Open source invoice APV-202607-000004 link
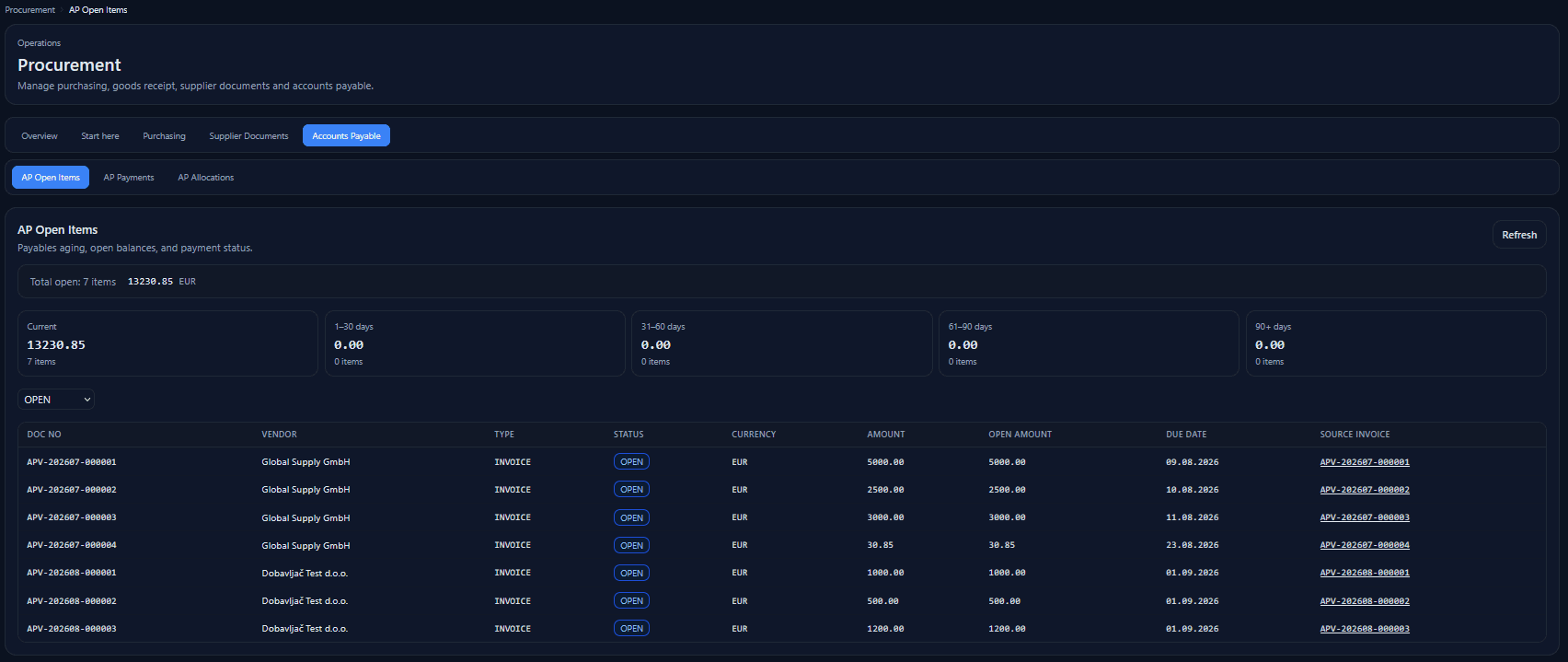This screenshot has height=662, width=1568. [1365, 545]
